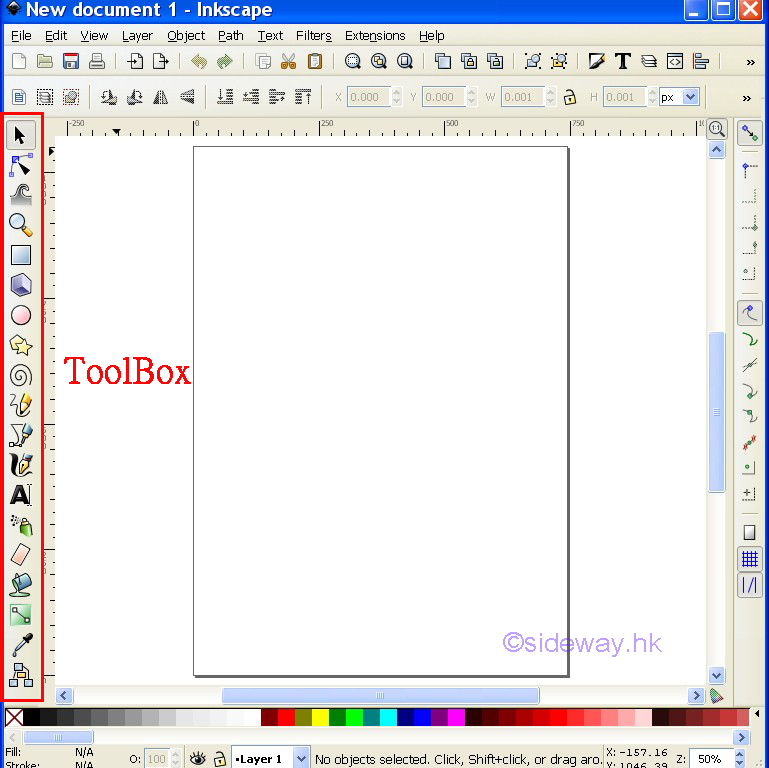
Task: Toggle the current layer lock
Action: pos(220,759)
